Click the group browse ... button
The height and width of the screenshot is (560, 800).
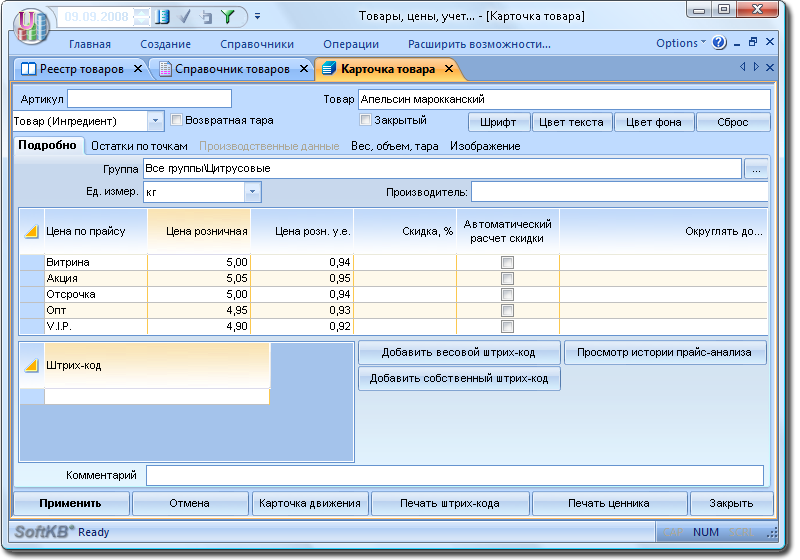pyautogui.click(x=756, y=169)
